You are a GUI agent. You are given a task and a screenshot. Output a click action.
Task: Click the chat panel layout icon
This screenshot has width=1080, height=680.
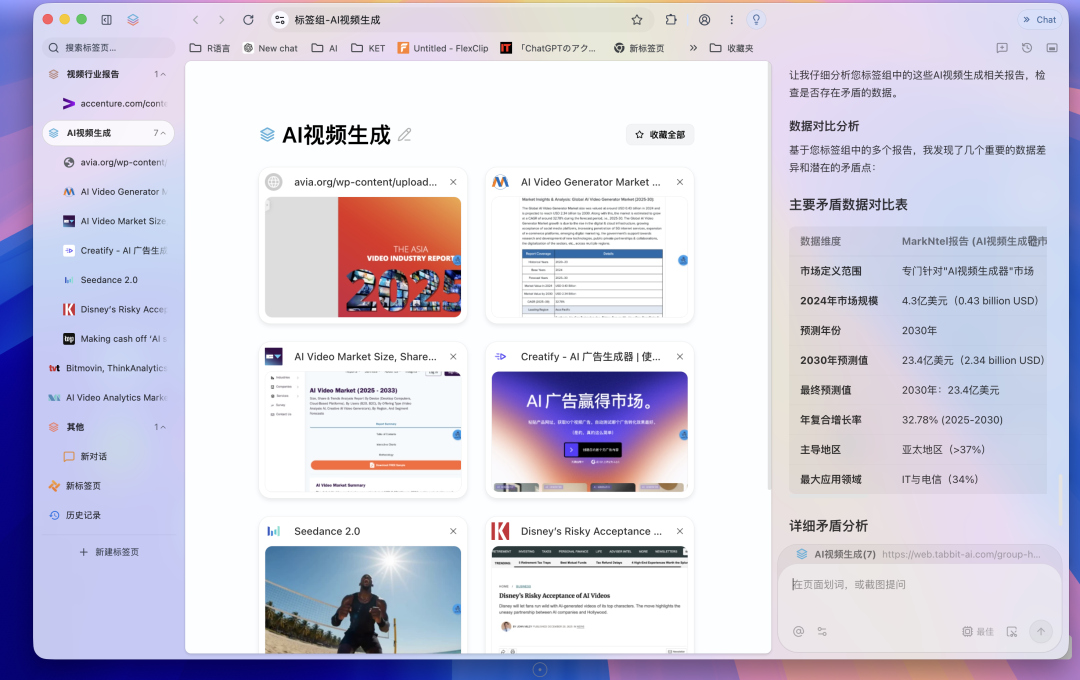click(1052, 48)
